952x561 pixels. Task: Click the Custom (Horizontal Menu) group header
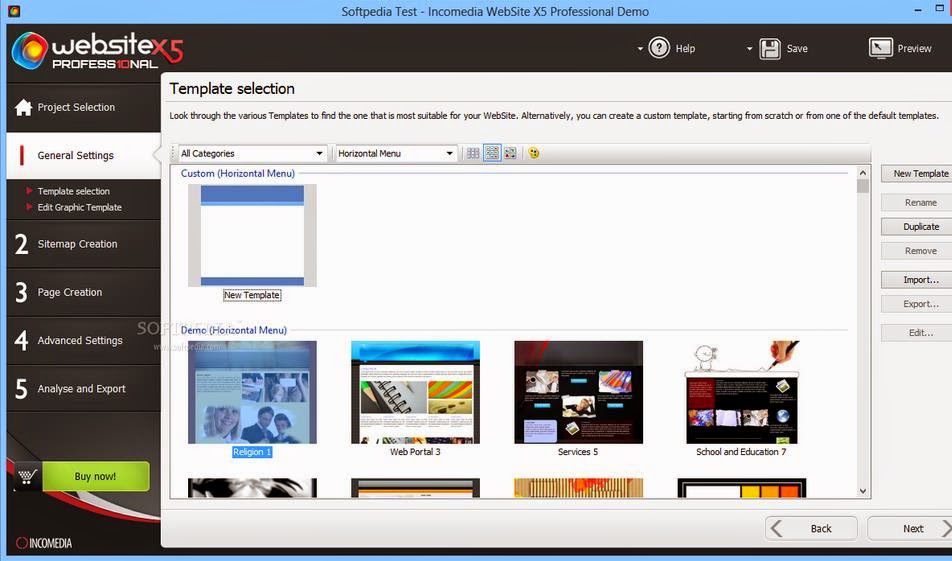pyautogui.click(x=237, y=174)
